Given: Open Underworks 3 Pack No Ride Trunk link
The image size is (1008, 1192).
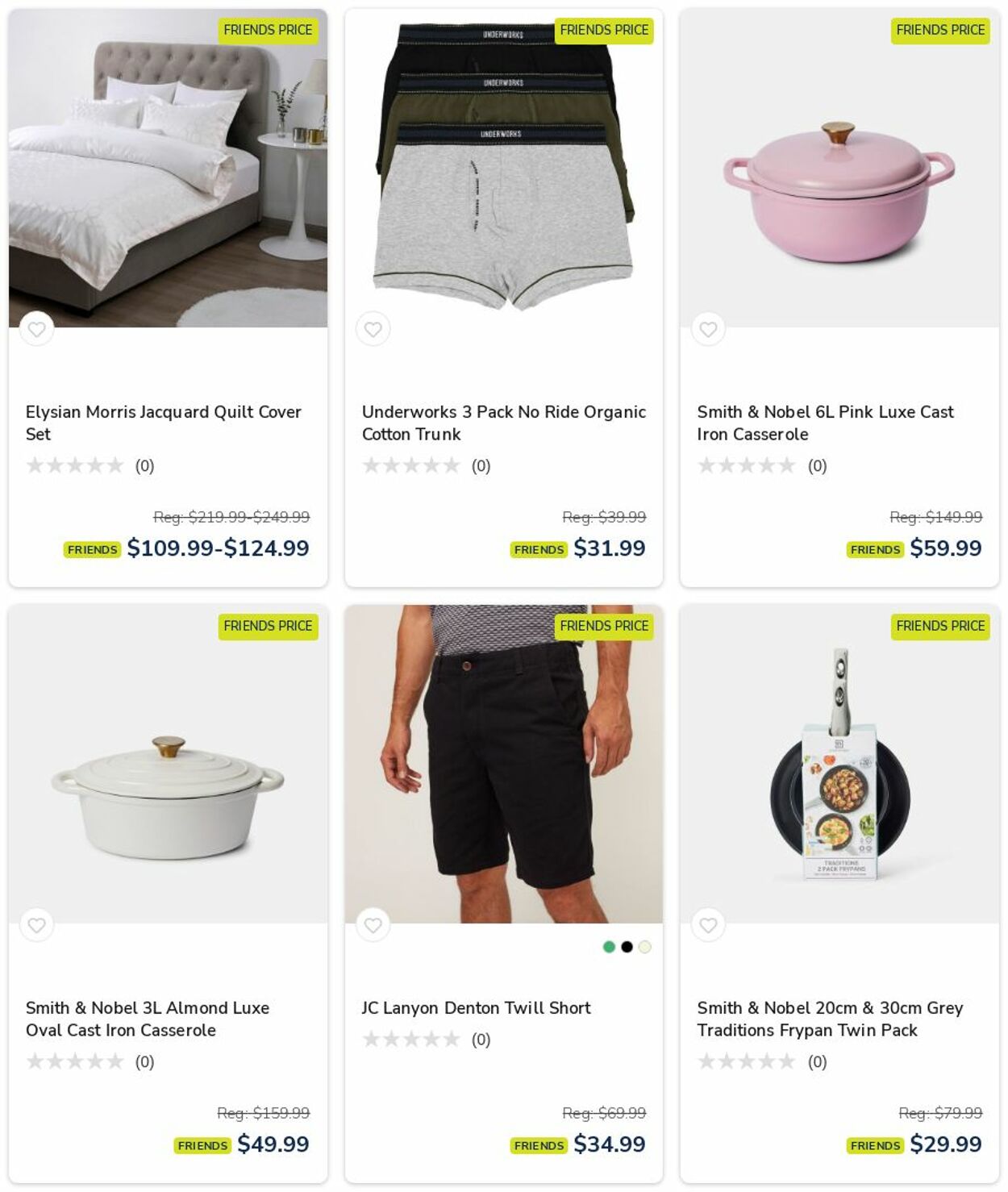Looking at the screenshot, I should pos(503,423).
